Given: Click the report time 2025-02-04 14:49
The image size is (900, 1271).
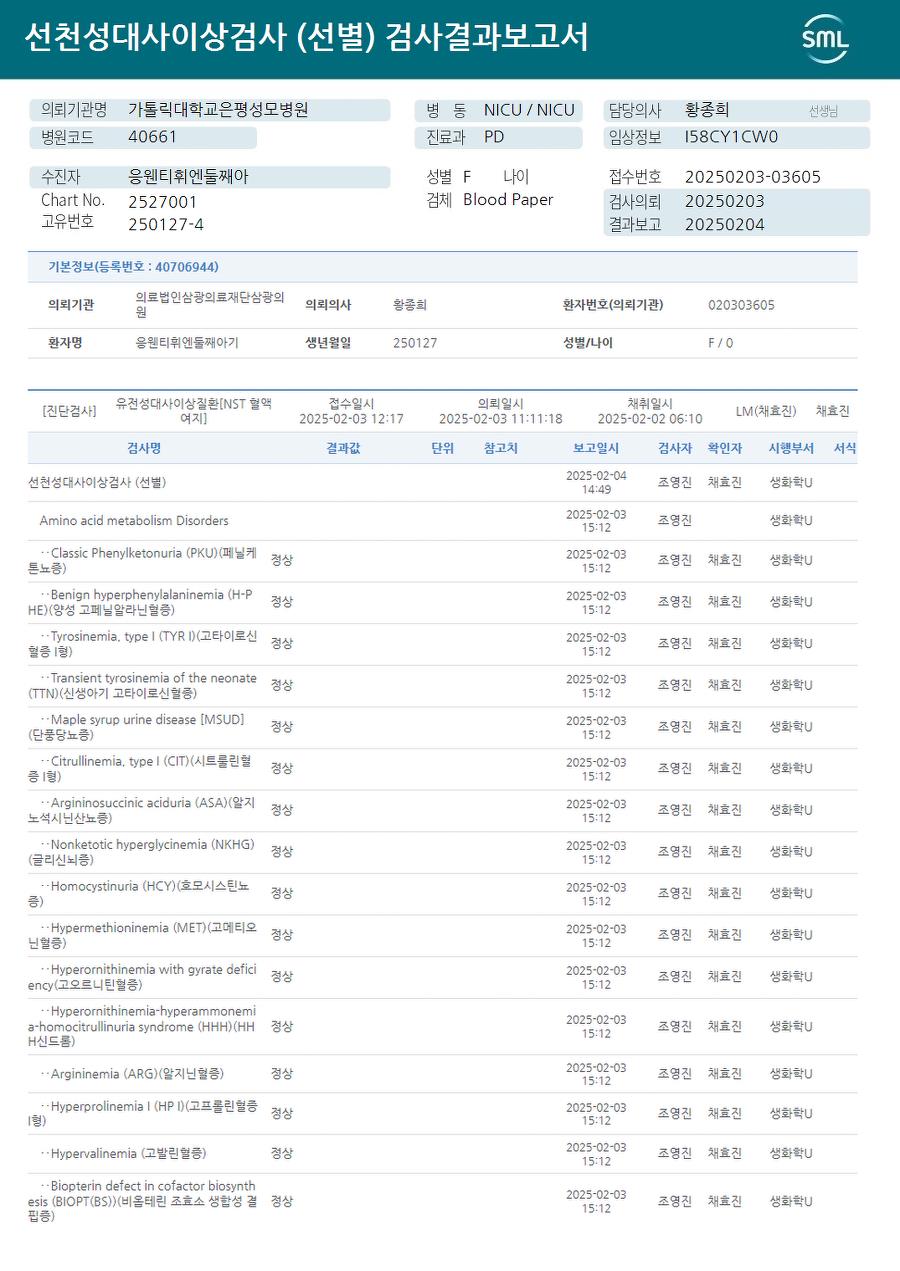Looking at the screenshot, I should click(596, 482).
